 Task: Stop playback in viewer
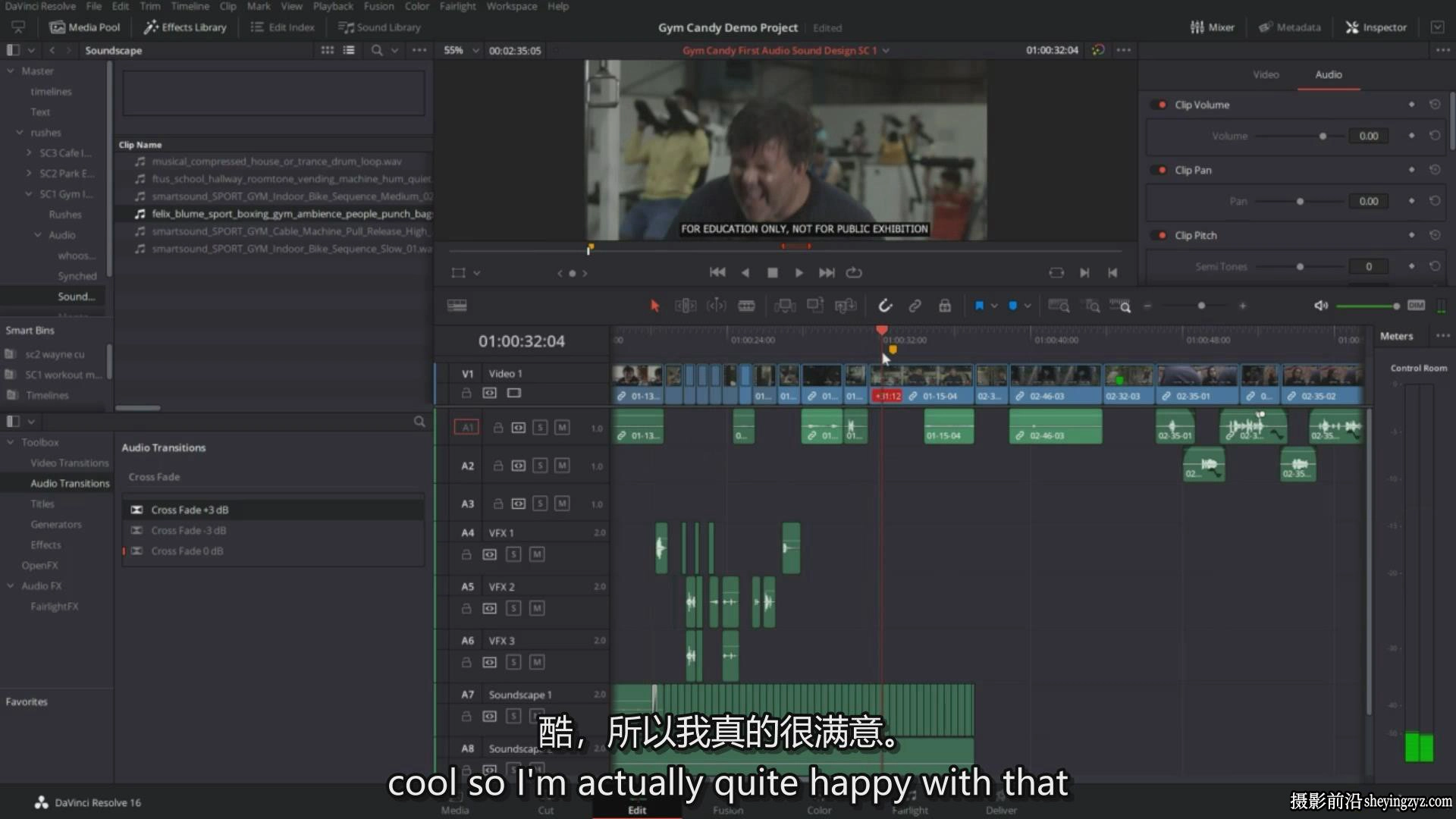coord(773,273)
